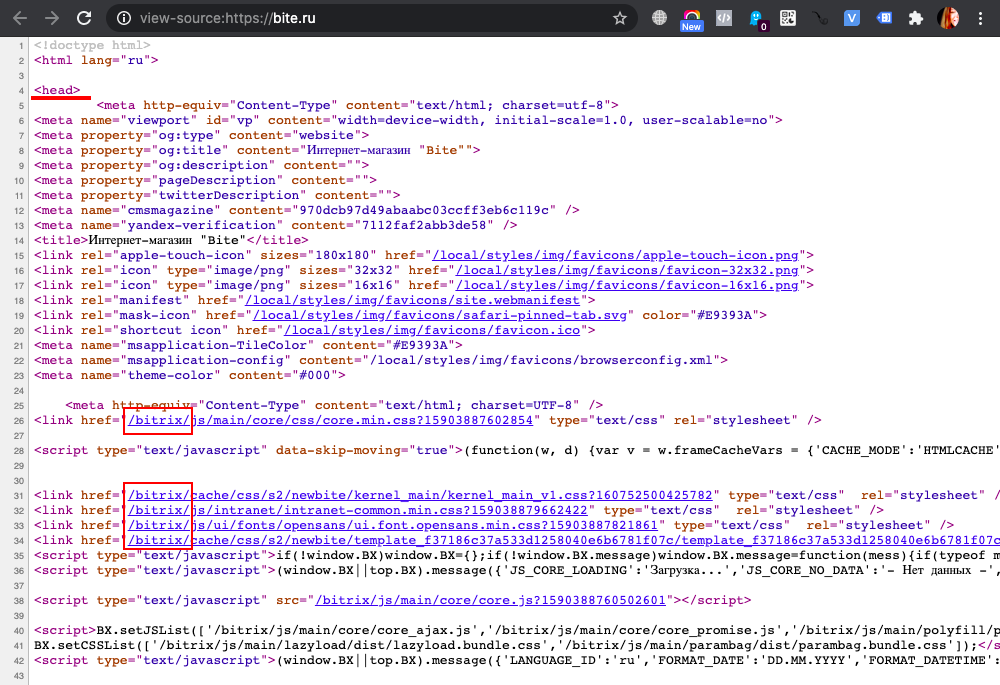The height and width of the screenshot is (685, 1000).
Task: Open the code-brackets extension icon
Action: pos(724,18)
